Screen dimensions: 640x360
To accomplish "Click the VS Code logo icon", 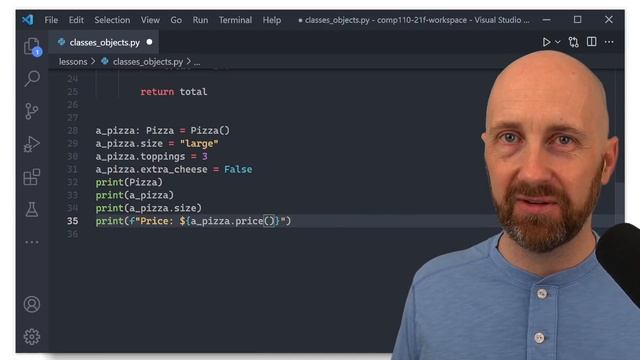I will 28,20.
